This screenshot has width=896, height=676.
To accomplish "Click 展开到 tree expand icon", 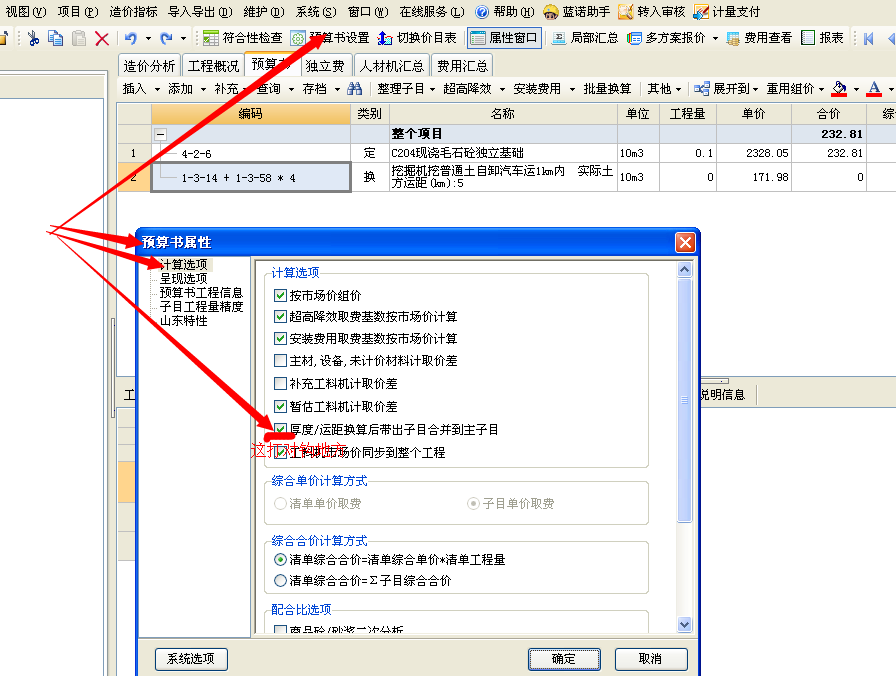I will 702,89.
